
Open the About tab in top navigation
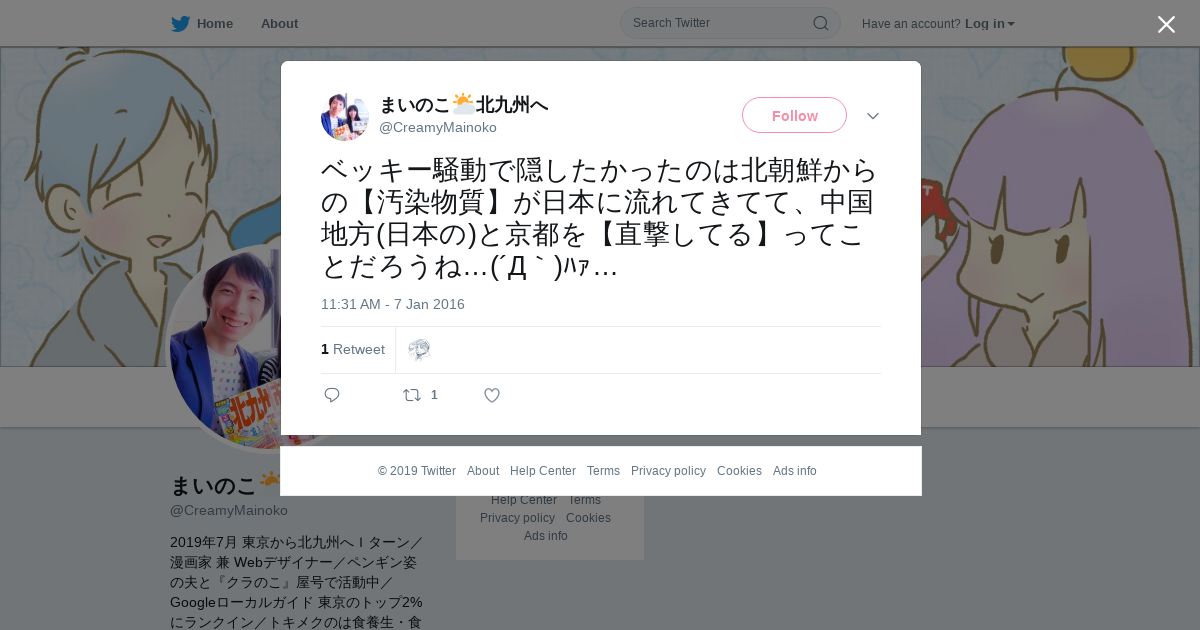(x=279, y=24)
